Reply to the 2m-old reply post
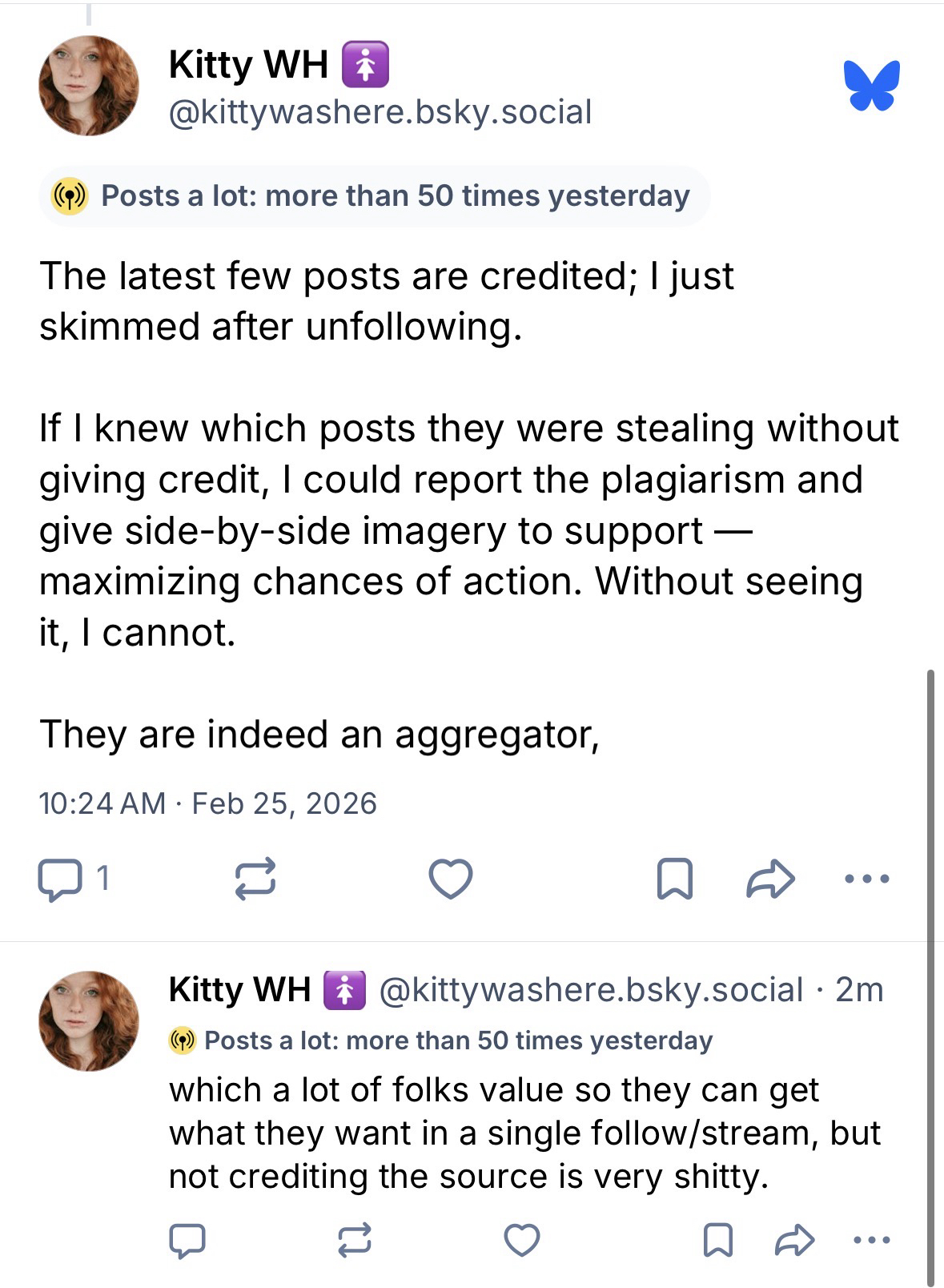This screenshot has width=944, height=1288. (x=187, y=1241)
